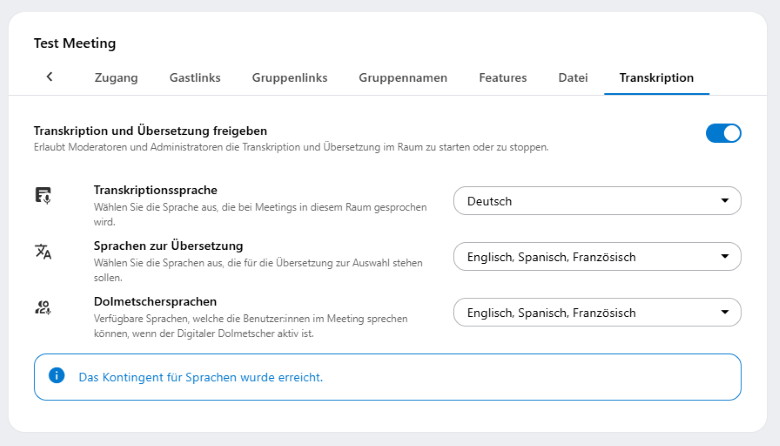The image size is (780, 446).
Task: Click the Test Meeting title
Action: tap(75, 43)
